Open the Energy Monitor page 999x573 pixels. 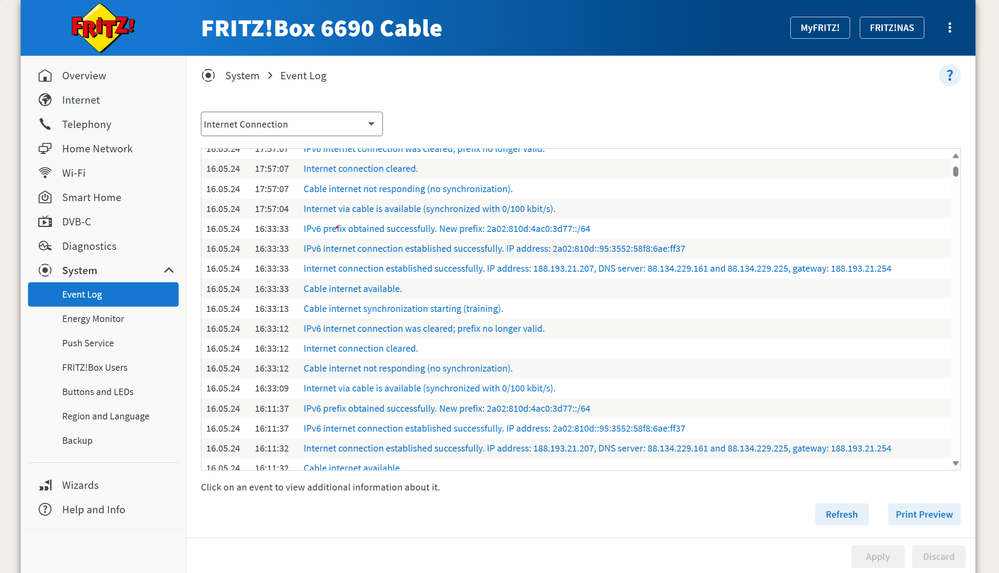pyautogui.click(x=93, y=319)
